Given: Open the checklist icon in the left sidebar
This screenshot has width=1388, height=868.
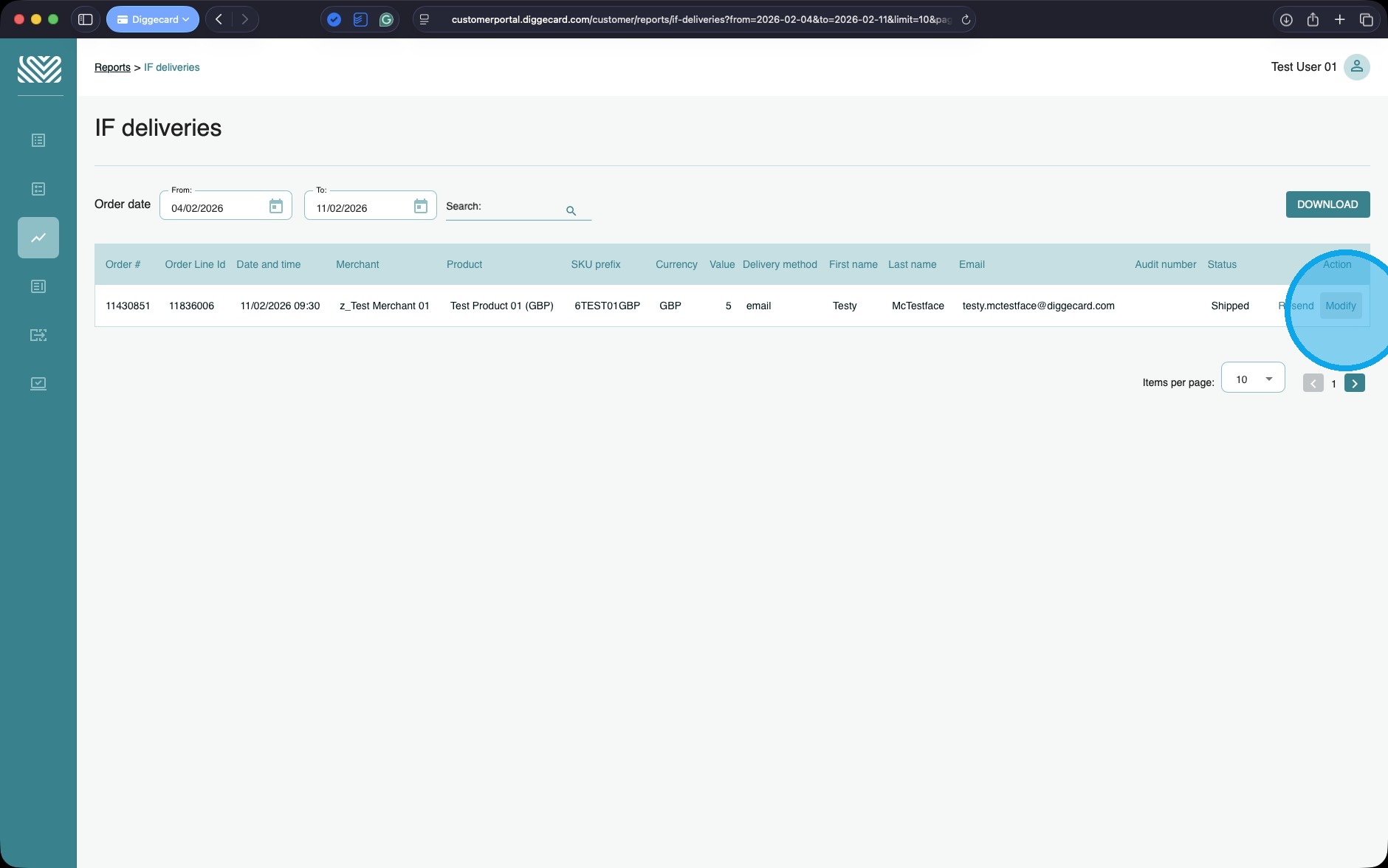Looking at the screenshot, I should coord(38,189).
